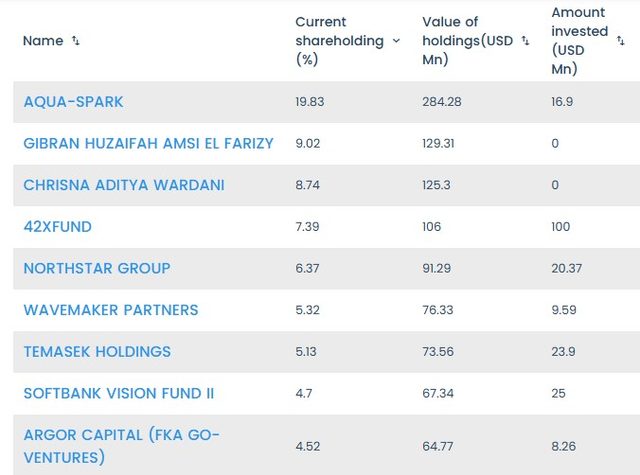Click the sort icon beside the Name header
640x475 pixels.
click(x=76, y=41)
